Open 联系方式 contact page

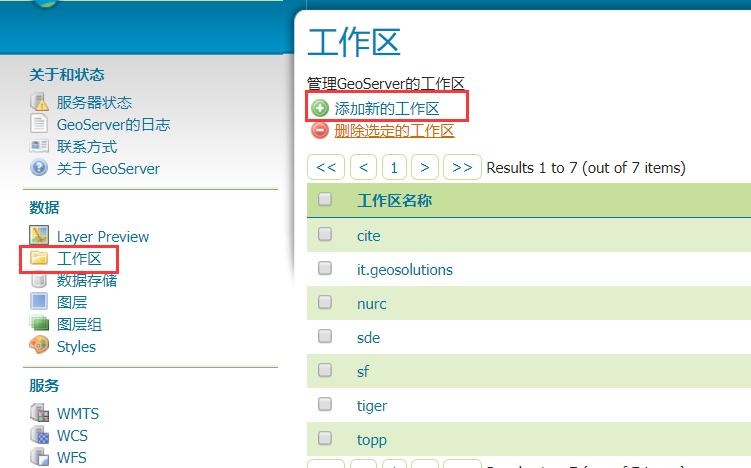click(87, 147)
